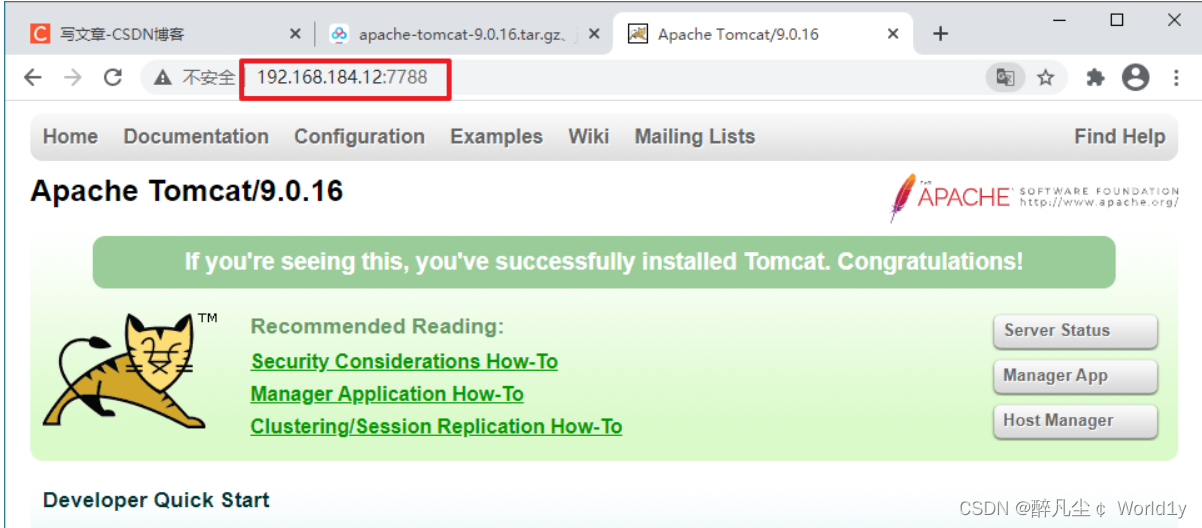
Task: Close the CSDN blog tab
Action: [295, 34]
